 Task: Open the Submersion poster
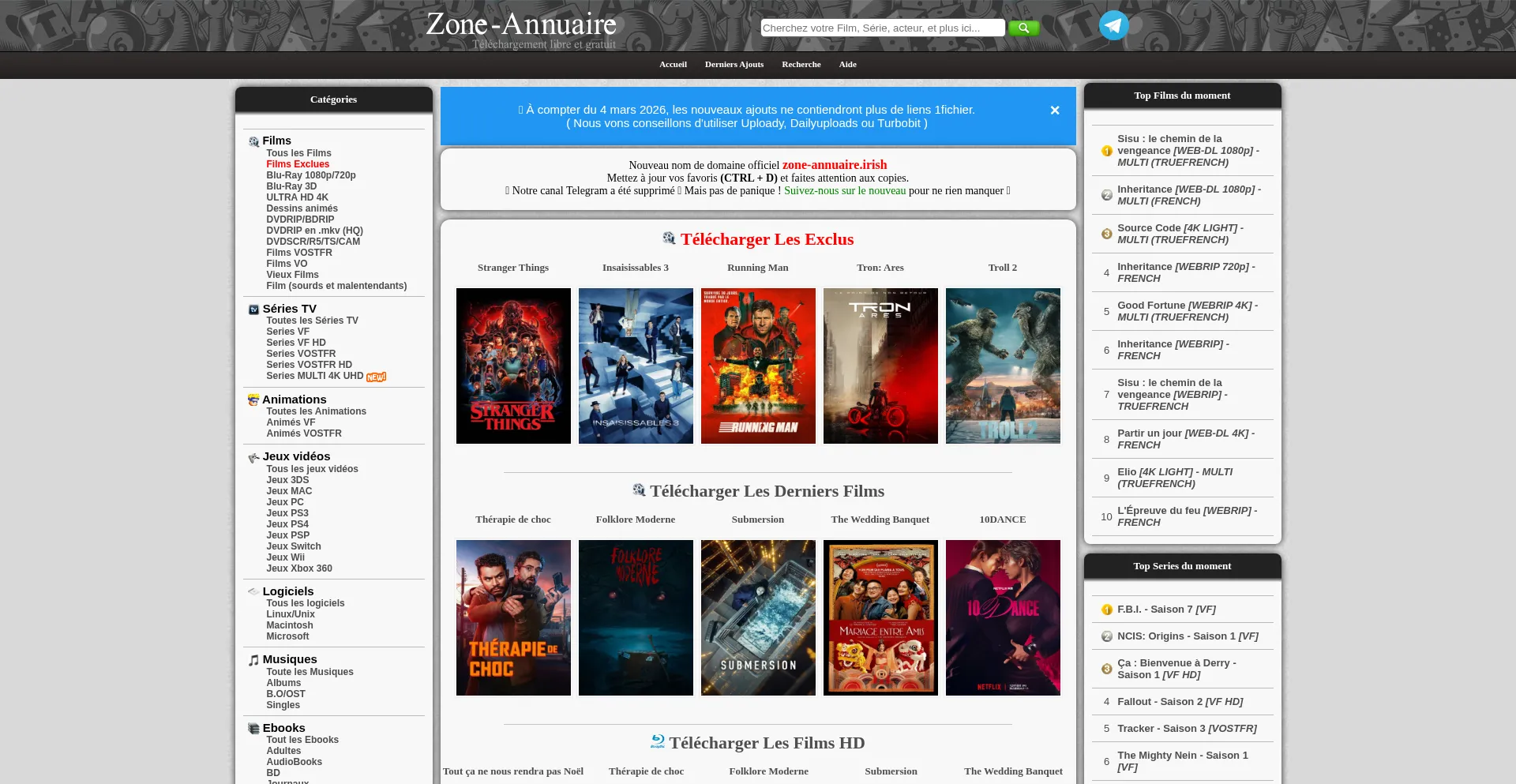click(x=758, y=617)
